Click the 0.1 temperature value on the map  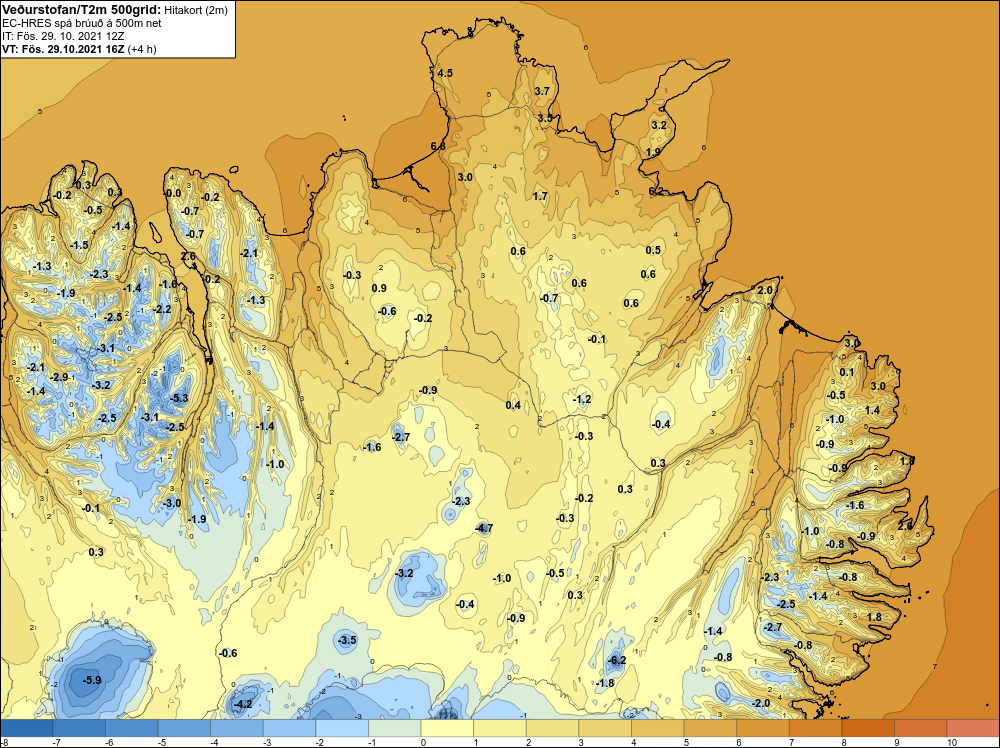[846, 372]
